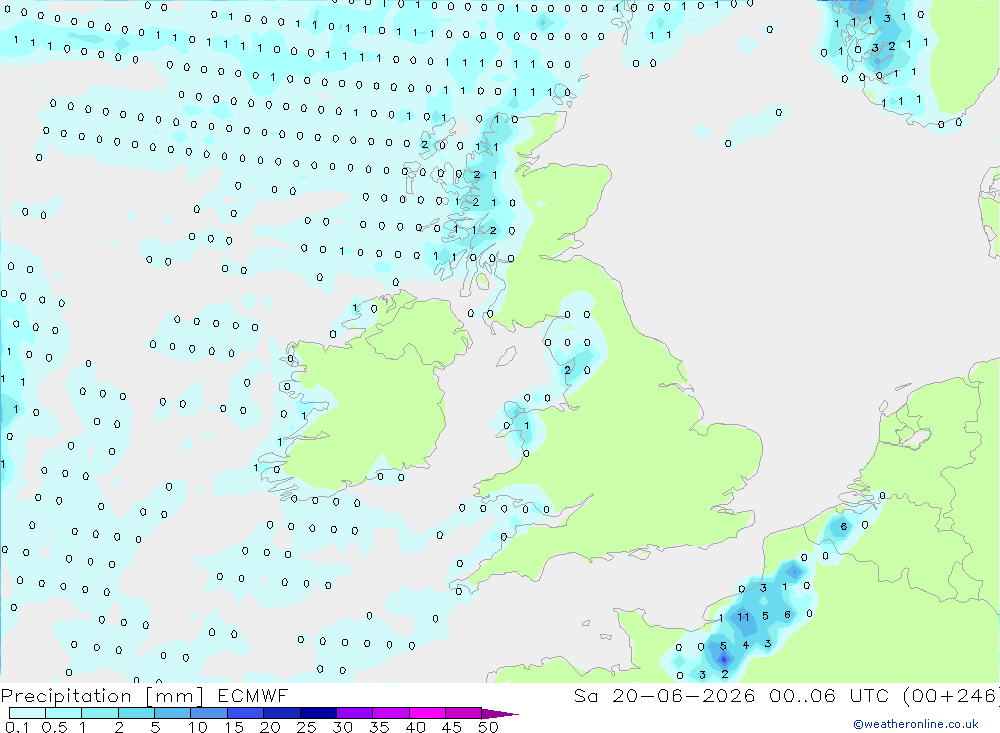Click the above-50 mm arrow tip of legend

point(501,713)
